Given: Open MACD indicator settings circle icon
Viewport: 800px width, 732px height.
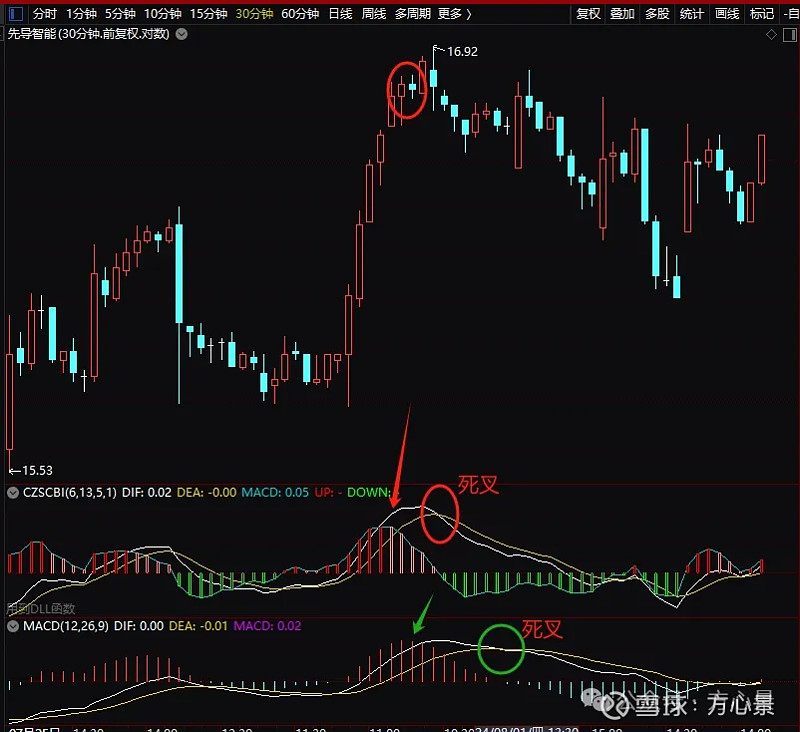Looking at the screenshot, I should tap(13, 626).
